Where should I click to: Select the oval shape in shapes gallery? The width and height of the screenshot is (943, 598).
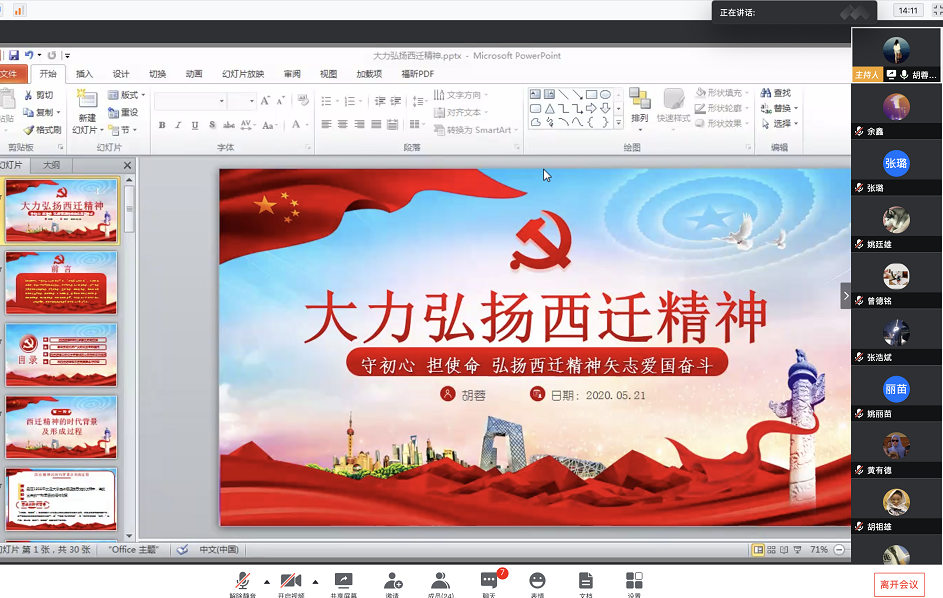tap(606, 94)
